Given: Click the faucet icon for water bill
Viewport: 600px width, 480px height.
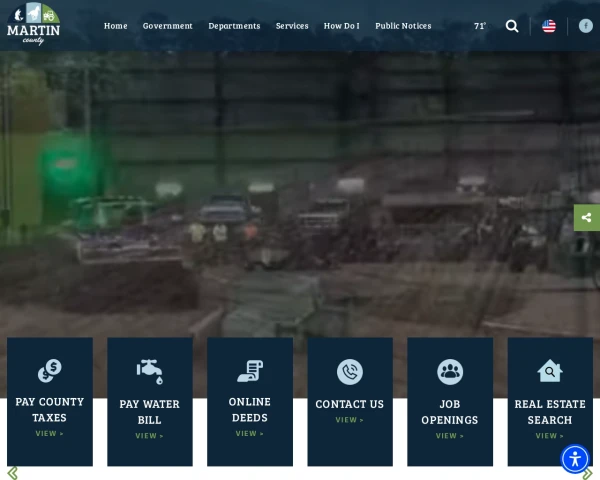Looking at the screenshot, I should 150,372.
